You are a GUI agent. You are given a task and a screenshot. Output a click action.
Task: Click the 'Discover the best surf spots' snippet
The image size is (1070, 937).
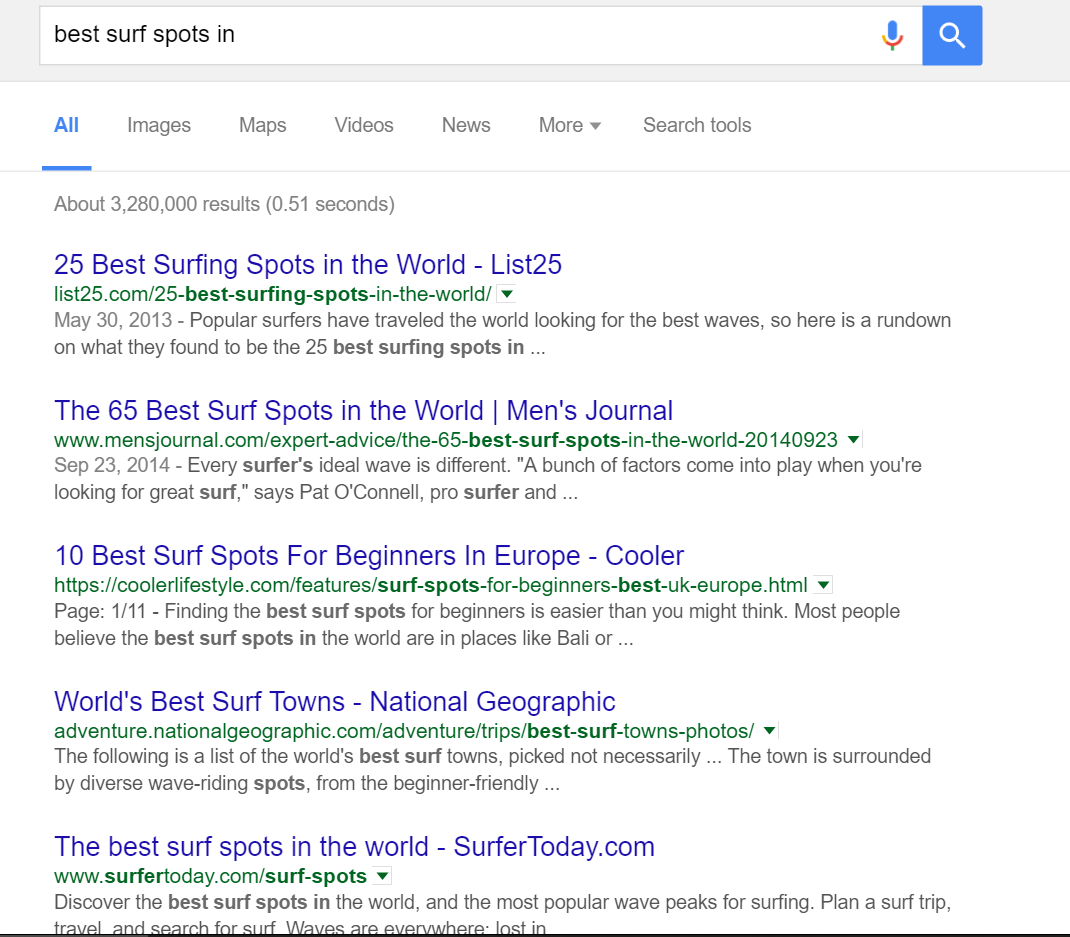tap(502, 913)
